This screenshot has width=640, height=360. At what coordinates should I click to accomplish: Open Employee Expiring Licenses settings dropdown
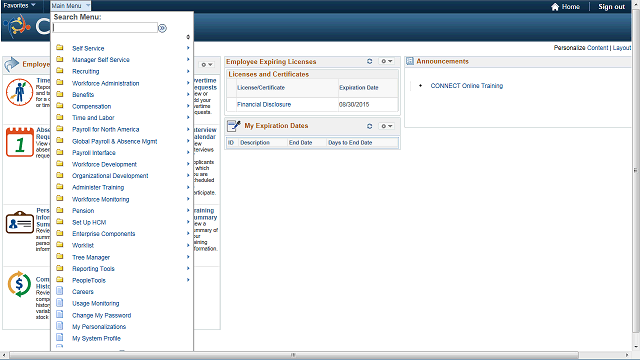coord(387,61)
